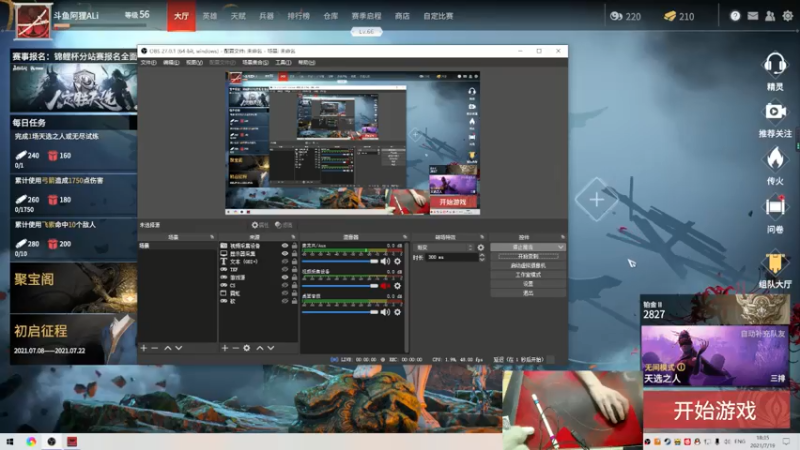The height and width of the screenshot is (450, 800).
Task: Toggle eye icon of fifth source row
Action: click(x=285, y=278)
